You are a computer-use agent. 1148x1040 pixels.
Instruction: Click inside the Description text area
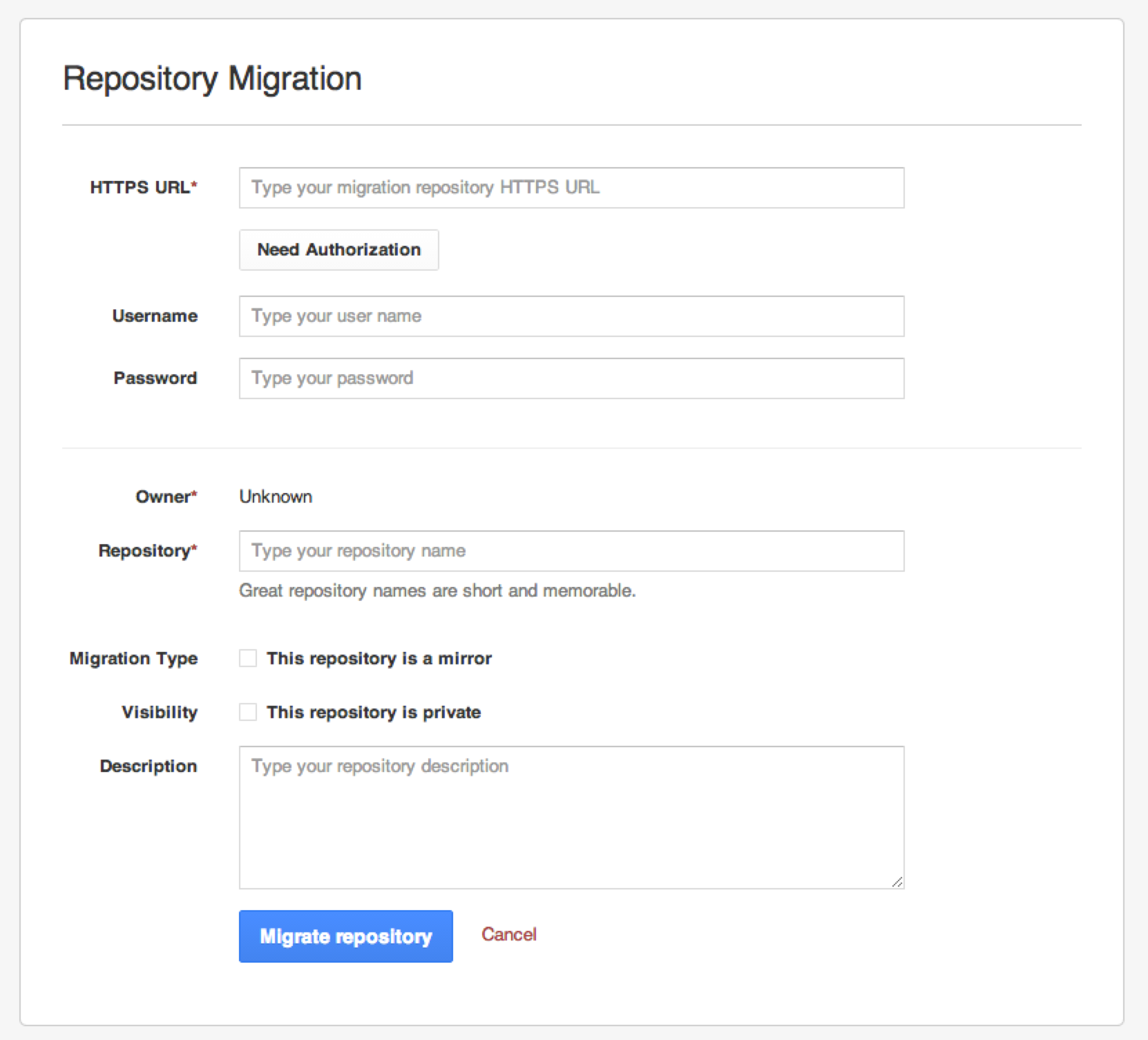(x=571, y=818)
